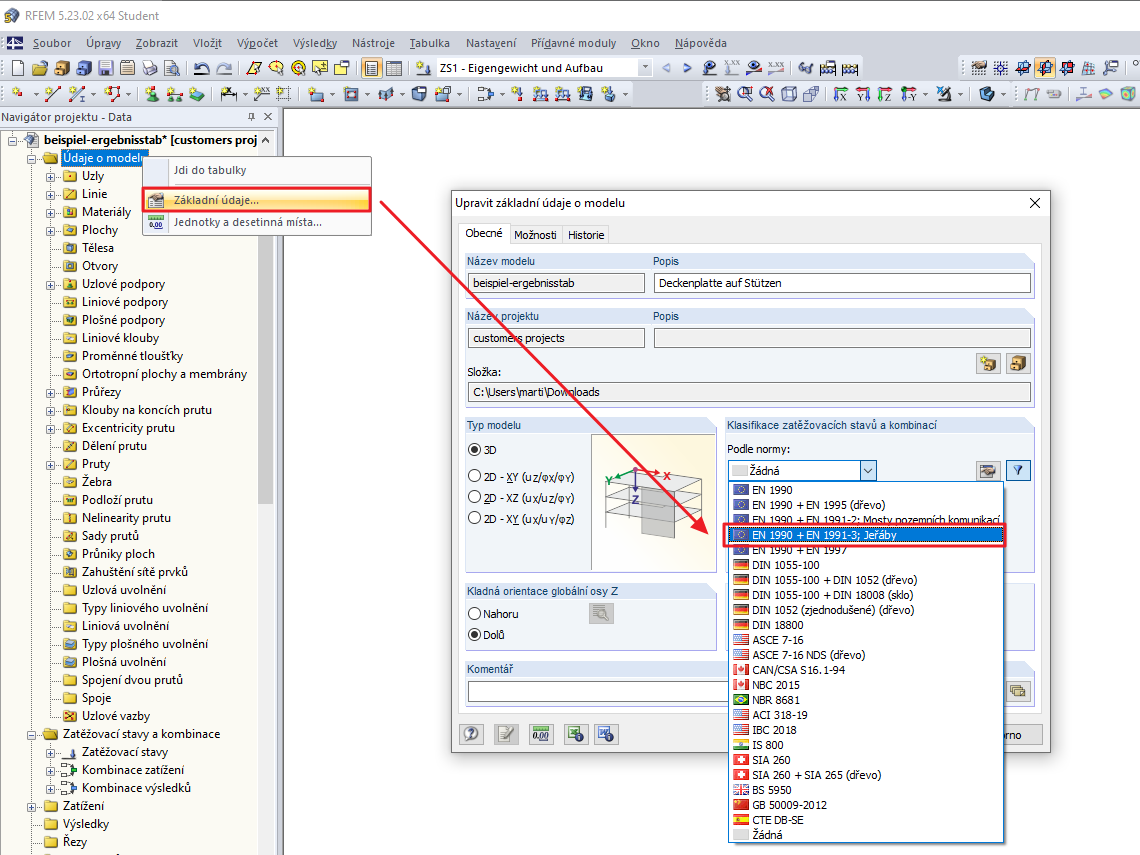
Task: Select the new line tool icon
Action: tap(52, 94)
